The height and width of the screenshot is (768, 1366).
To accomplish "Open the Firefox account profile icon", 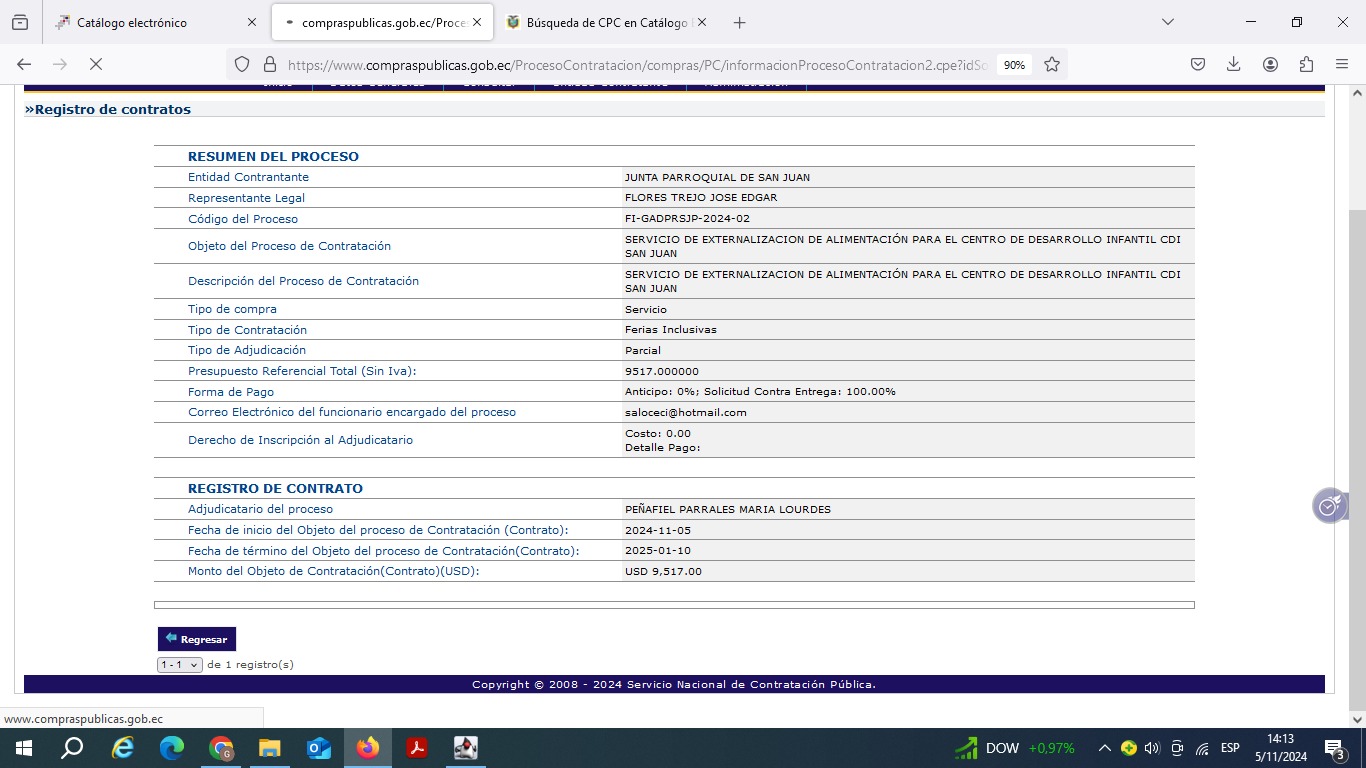I will (x=1270, y=64).
